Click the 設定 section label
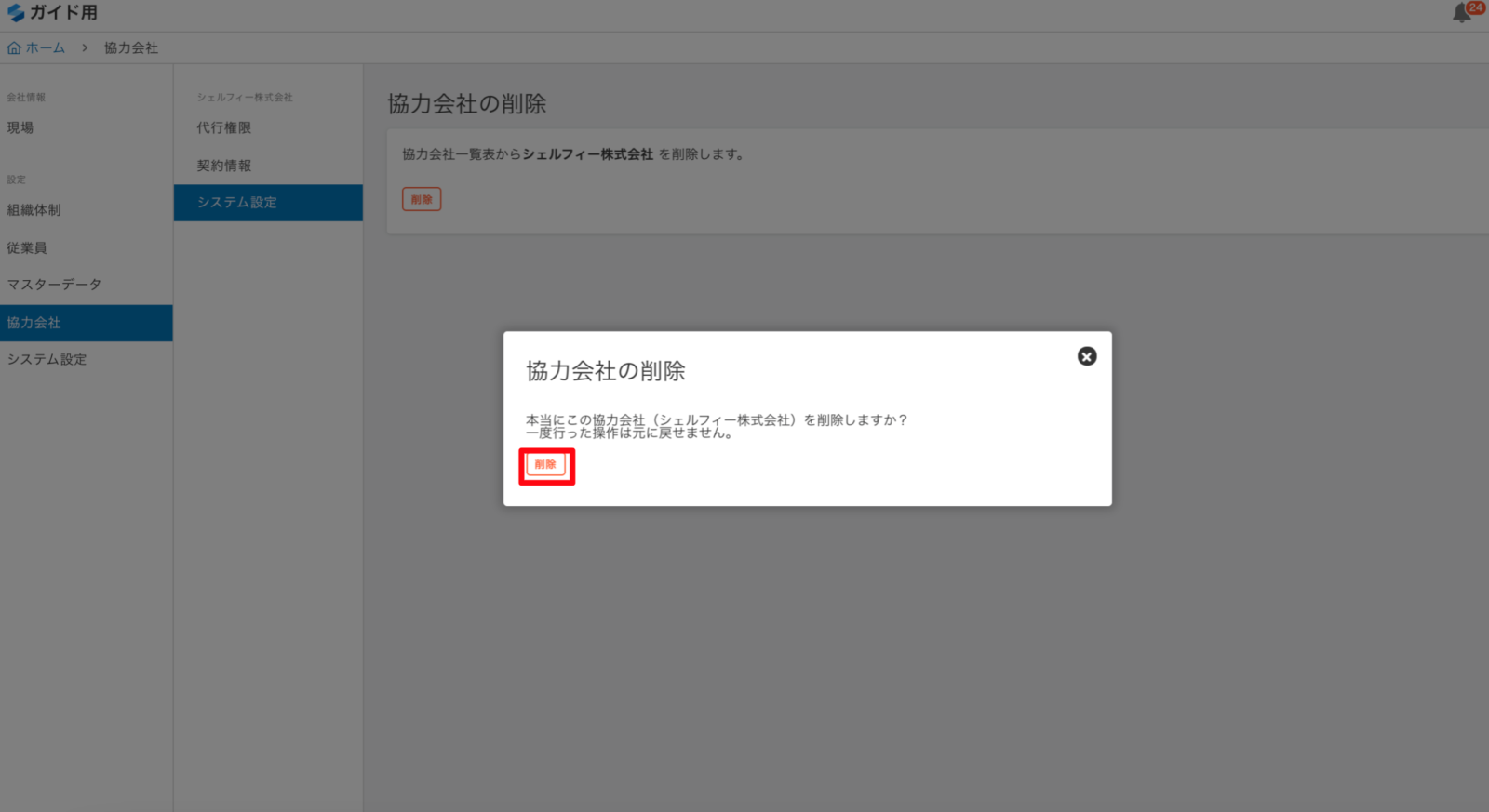Image resolution: width=1489 pixels, height=812 pixels. pos(17,180)
